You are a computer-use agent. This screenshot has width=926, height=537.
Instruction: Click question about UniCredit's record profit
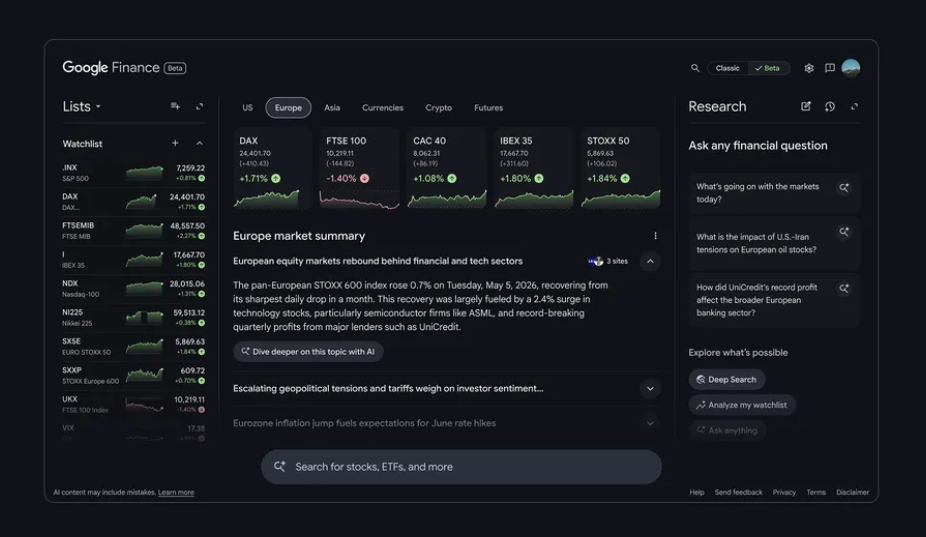pos(774,300)
